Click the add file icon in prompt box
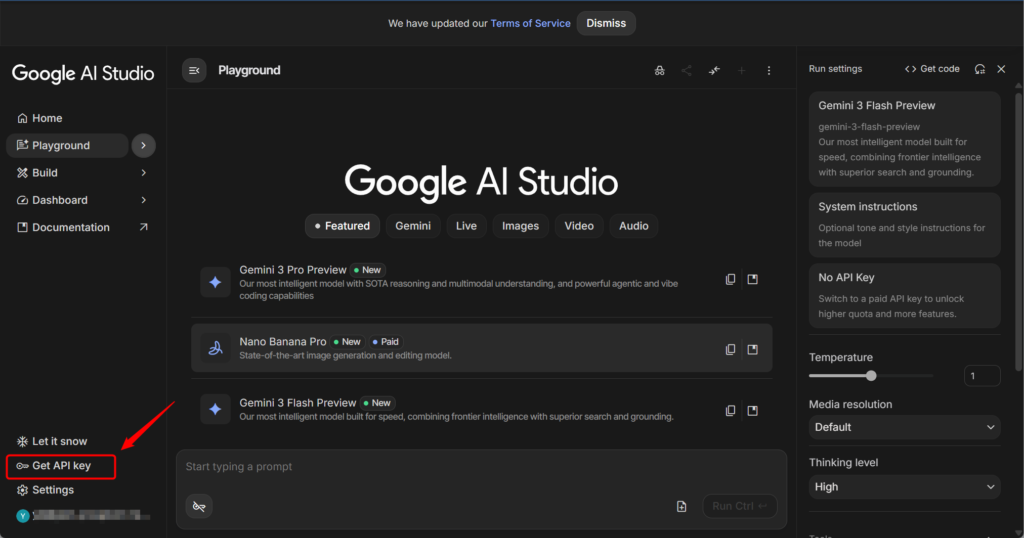 [682, 506]
